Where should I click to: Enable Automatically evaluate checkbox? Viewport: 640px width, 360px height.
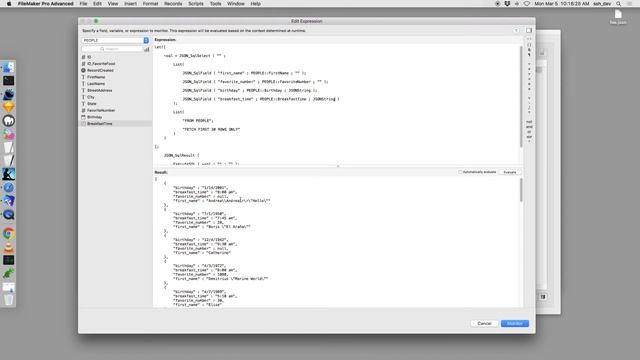pyautogui.click(x=460, y=172)
